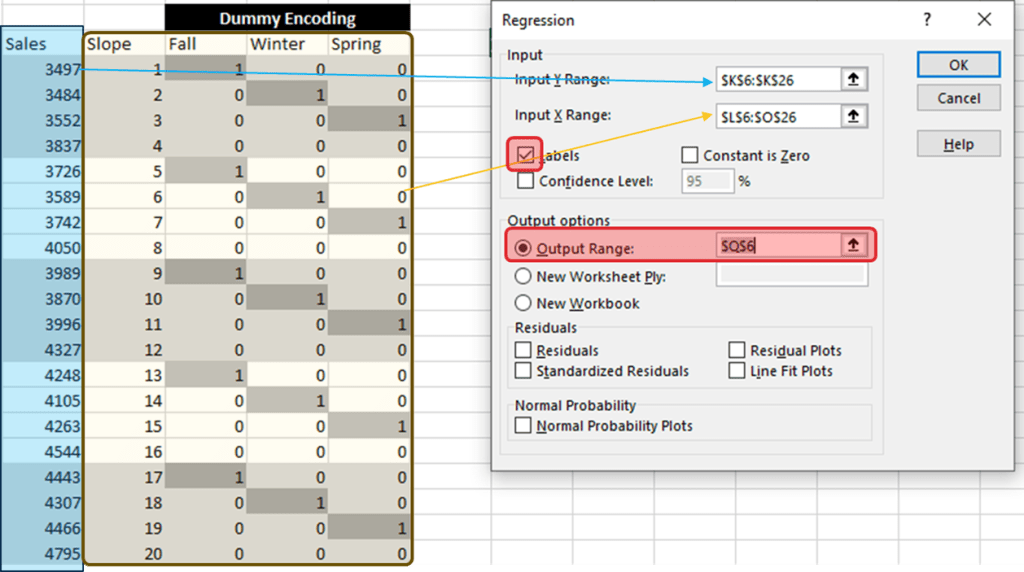Enable Residual Plots checkbox
The height and width of the screenshot is (572, 1024).
[737, 350]
